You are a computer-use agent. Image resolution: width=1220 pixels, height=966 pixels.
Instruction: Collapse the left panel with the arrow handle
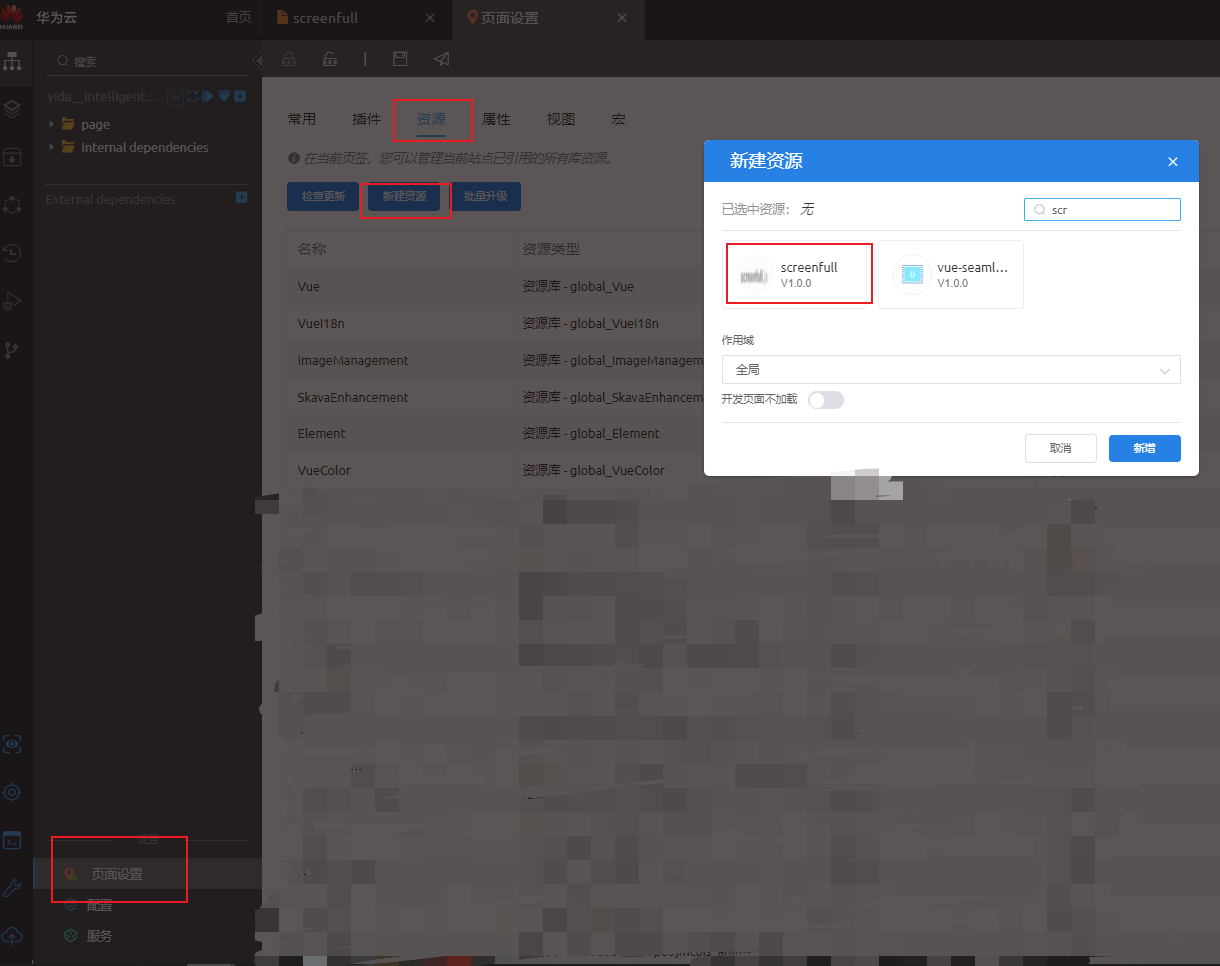tap(257, 60)
